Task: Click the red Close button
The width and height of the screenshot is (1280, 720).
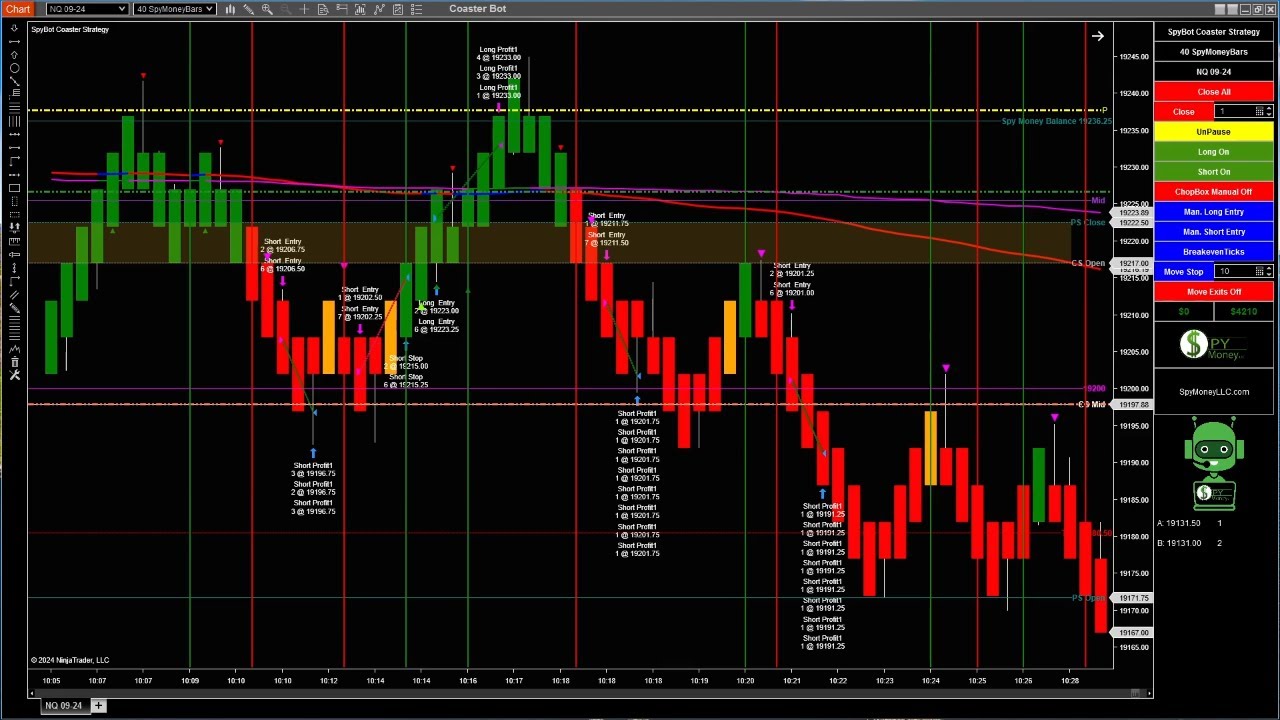Action: tap(1184, 111)
